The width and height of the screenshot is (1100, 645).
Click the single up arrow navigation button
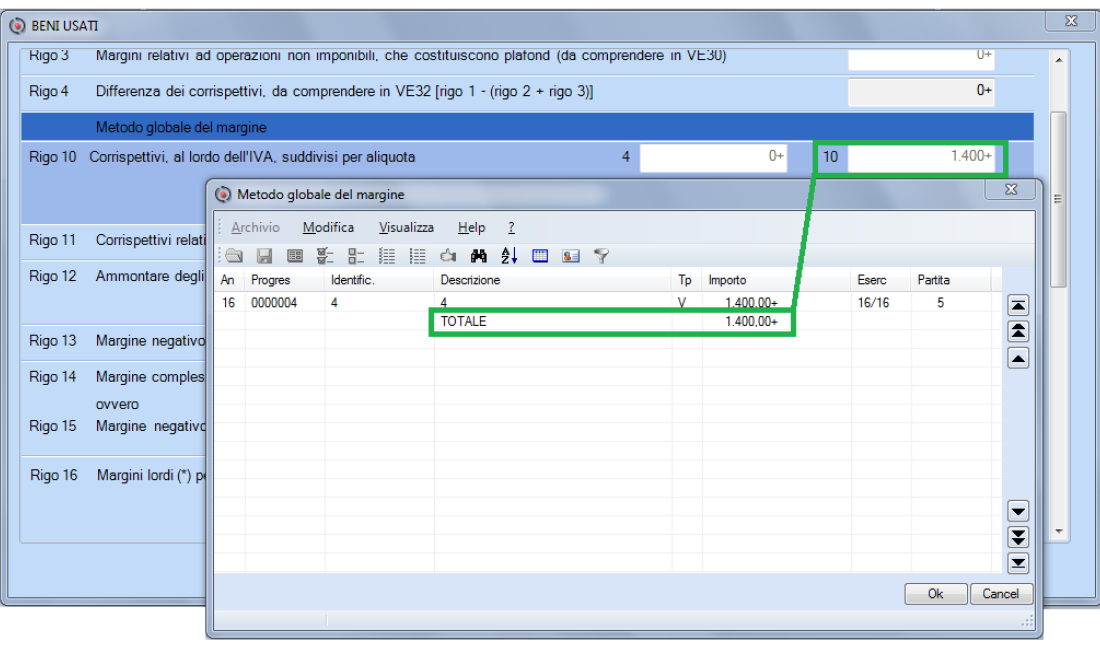(1018, 358)
